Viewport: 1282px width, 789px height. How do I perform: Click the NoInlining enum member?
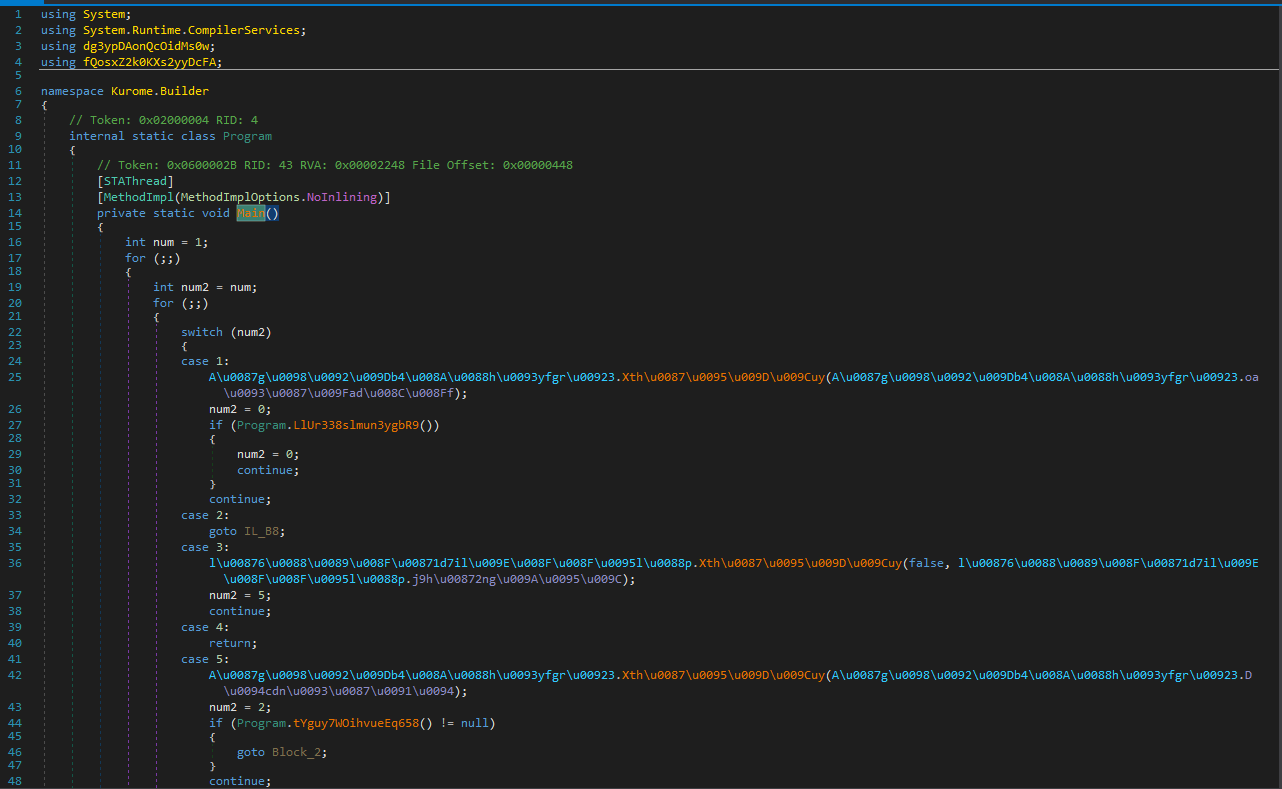pos(341,197)
